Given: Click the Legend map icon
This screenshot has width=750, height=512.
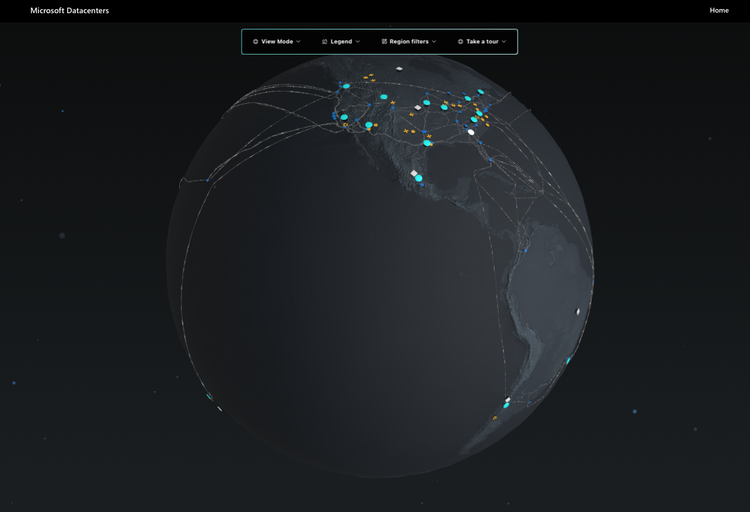Looking at the screenshot, I should coord(324,42).
